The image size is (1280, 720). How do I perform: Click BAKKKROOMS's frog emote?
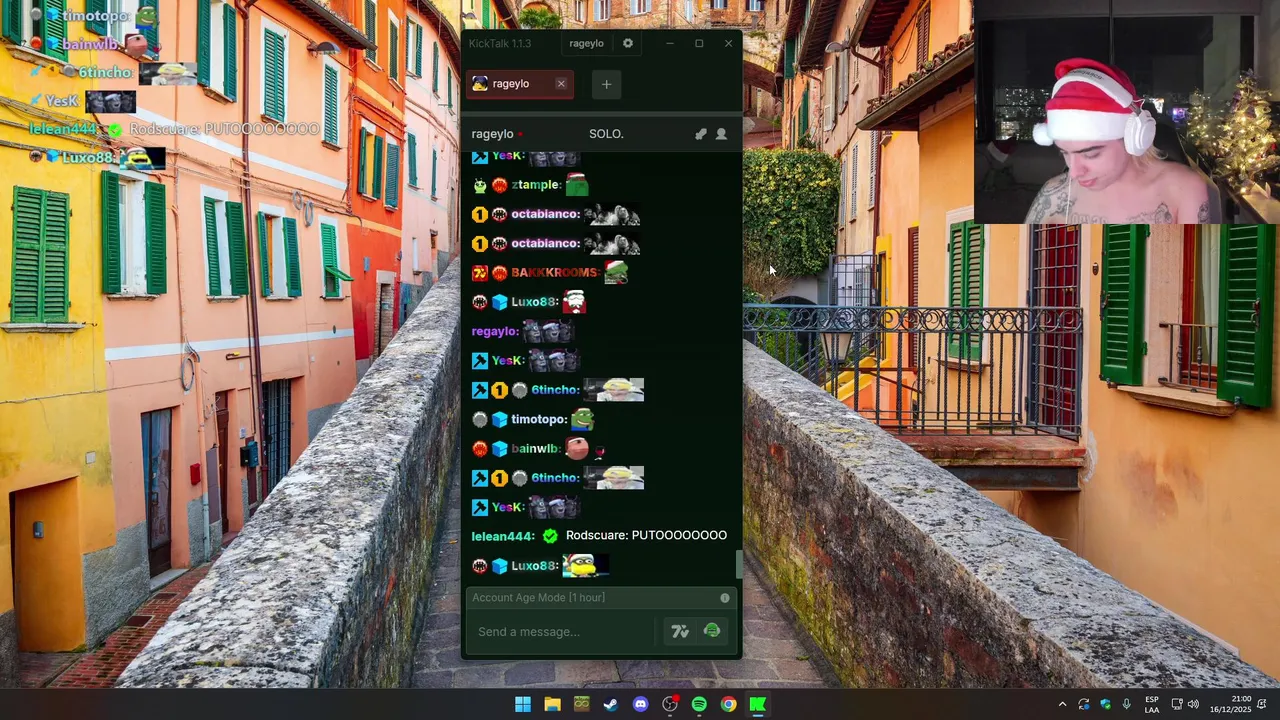tap(615, 272)
